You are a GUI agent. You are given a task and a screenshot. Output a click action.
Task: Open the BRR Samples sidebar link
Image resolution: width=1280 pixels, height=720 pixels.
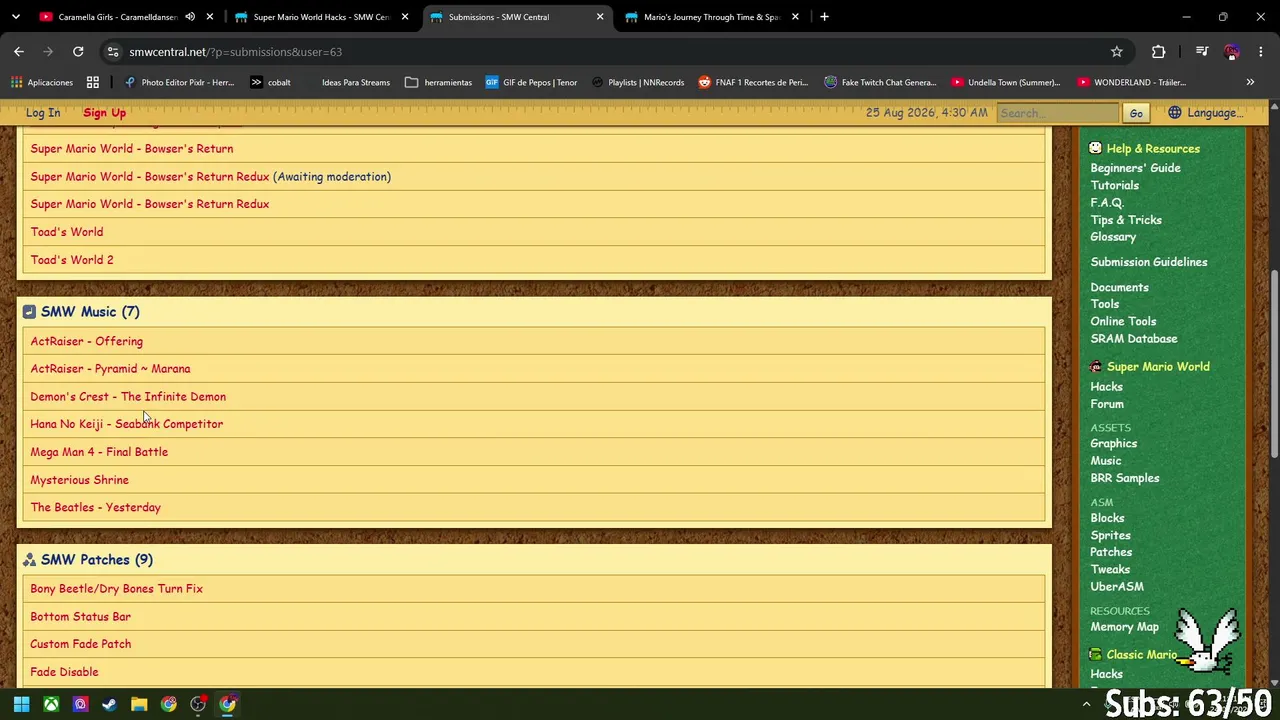pyautogui.click(x=1125, y=478)
